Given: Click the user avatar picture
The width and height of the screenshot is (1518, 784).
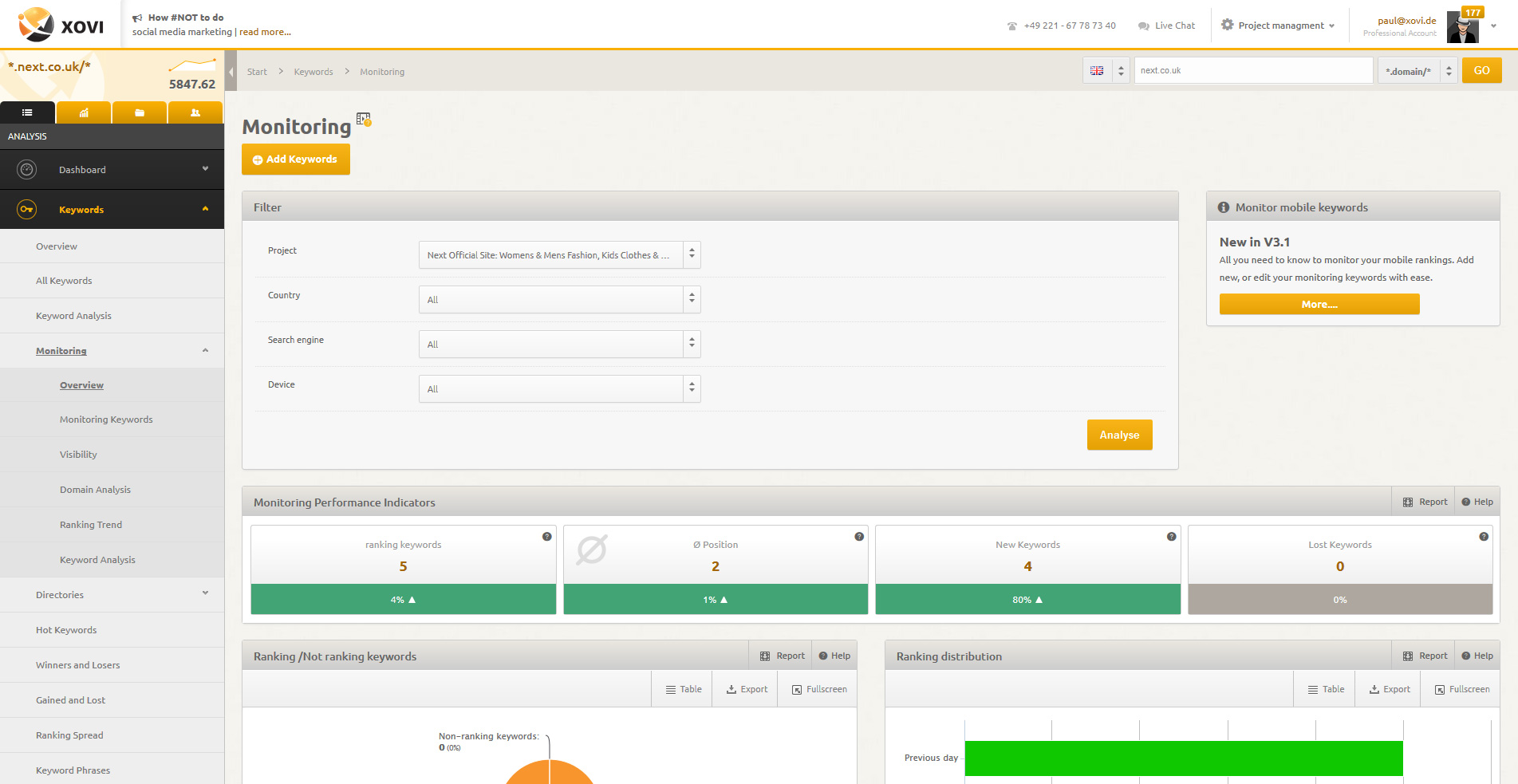Looking at the screenshot, I should 1463,28.
